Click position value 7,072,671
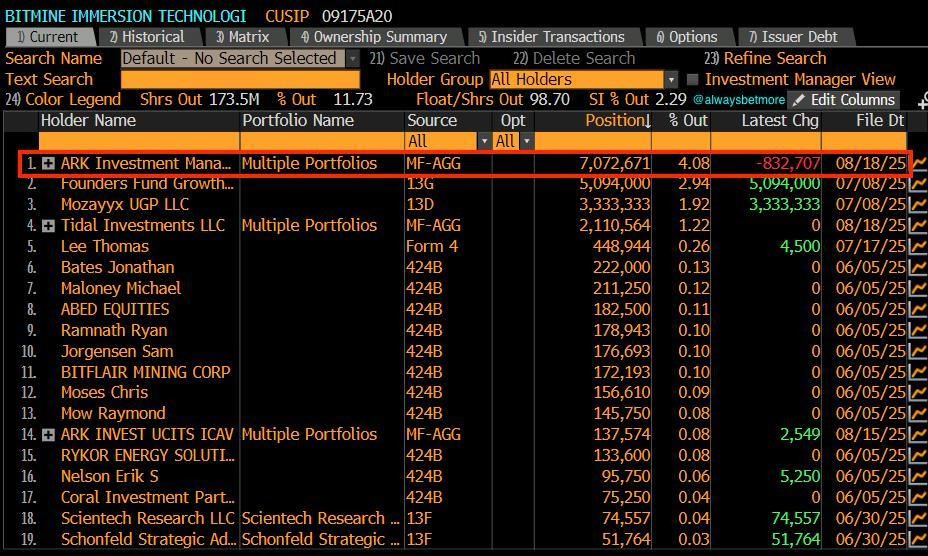 [614, 163]
